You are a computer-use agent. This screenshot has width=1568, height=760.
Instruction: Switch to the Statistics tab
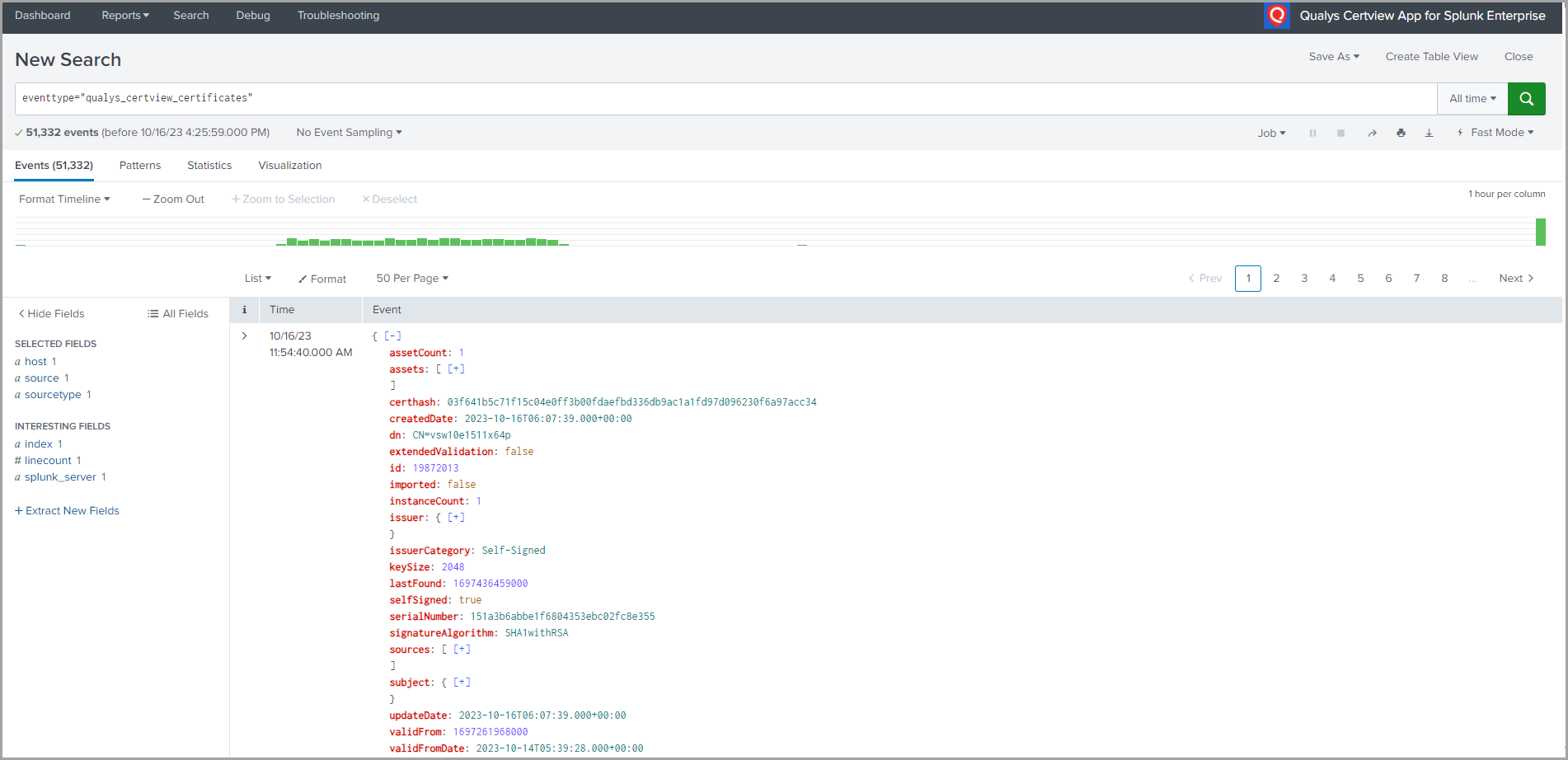pyautogui.click(x=209, y=165)
